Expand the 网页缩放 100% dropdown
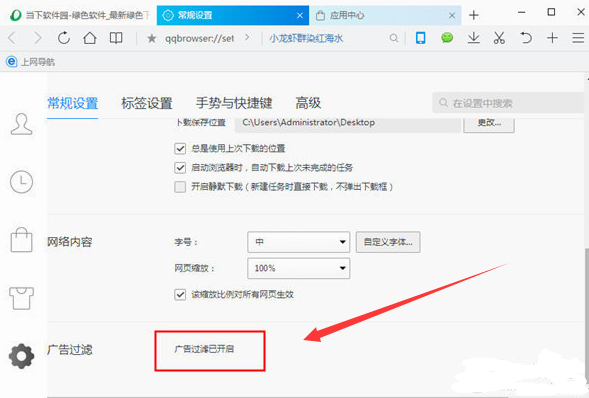Image resolution: width=589 pixels, height=398 pixels. [x=299, y=268]
